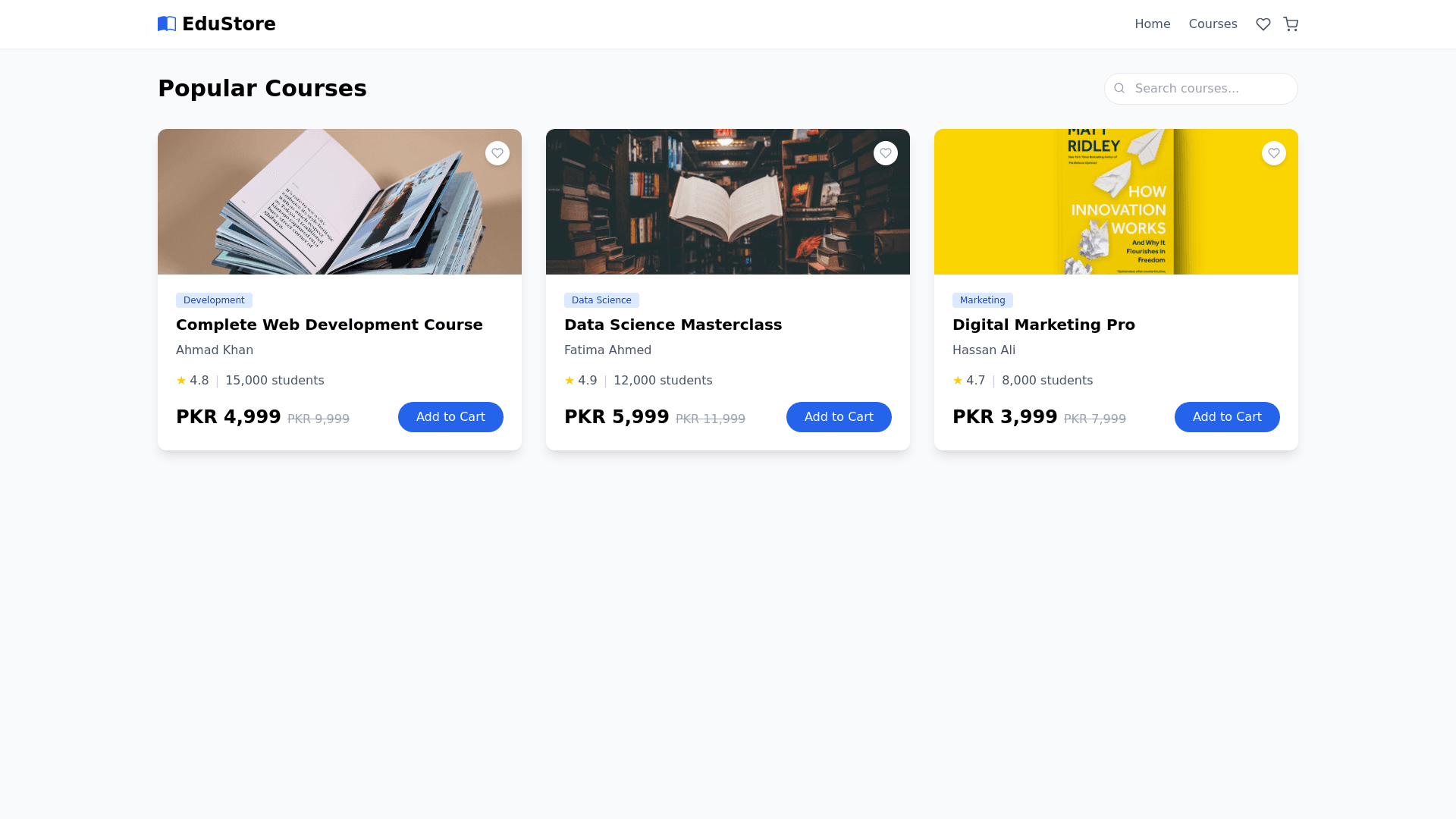Open the floating book library thumbnail

[728, 202]
